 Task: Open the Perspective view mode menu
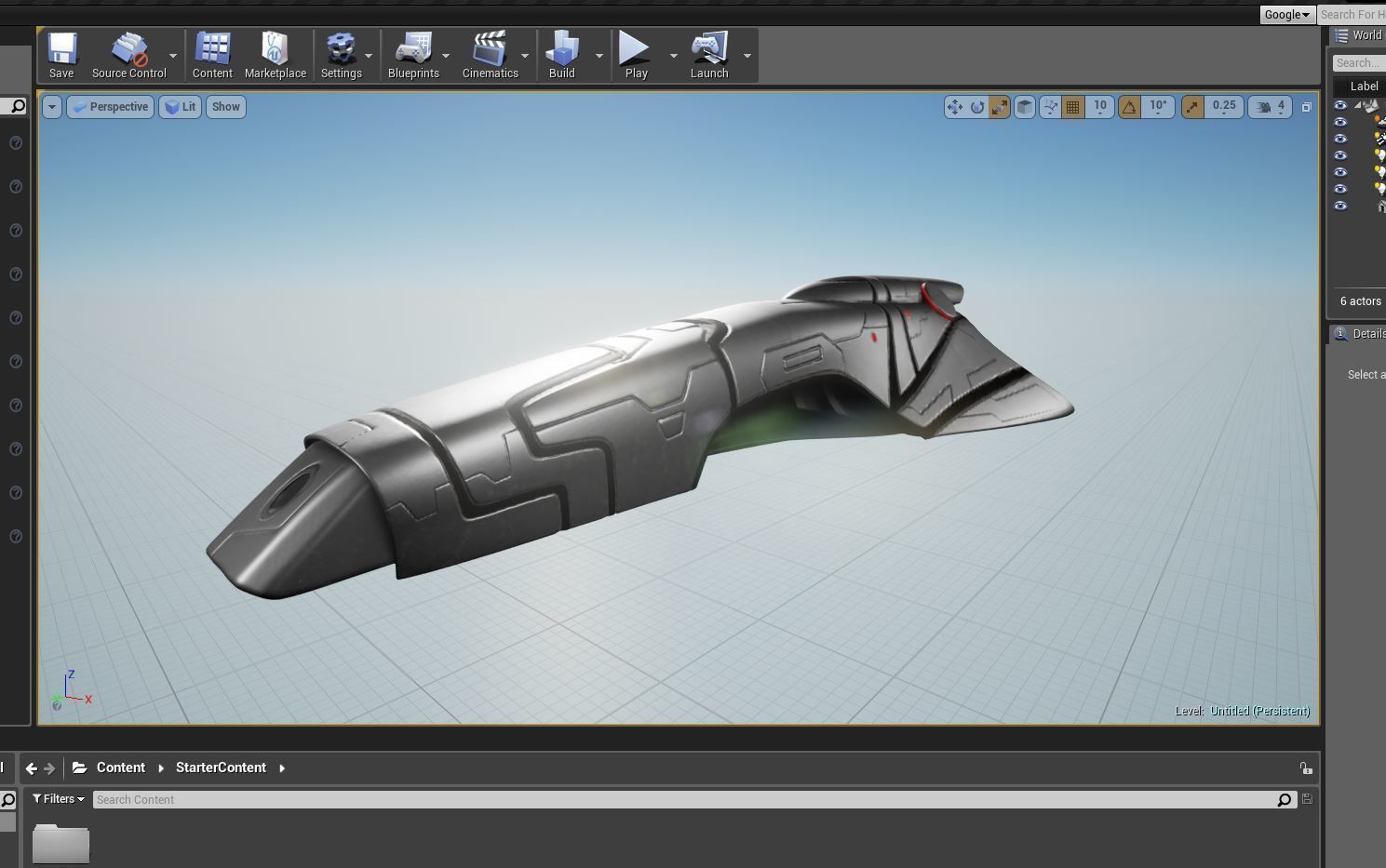[x=110, y=107]
